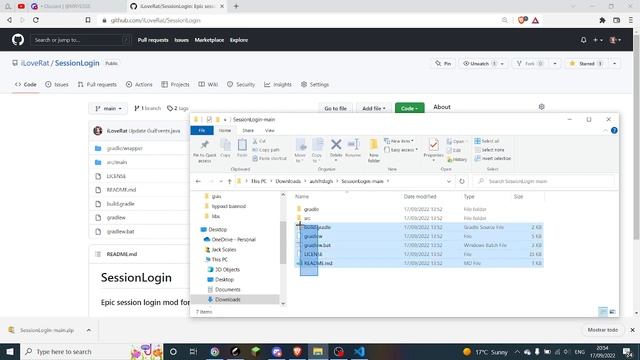Open the Insights repository tab
The image size is (640, 360).
click(x=278, y=84)
